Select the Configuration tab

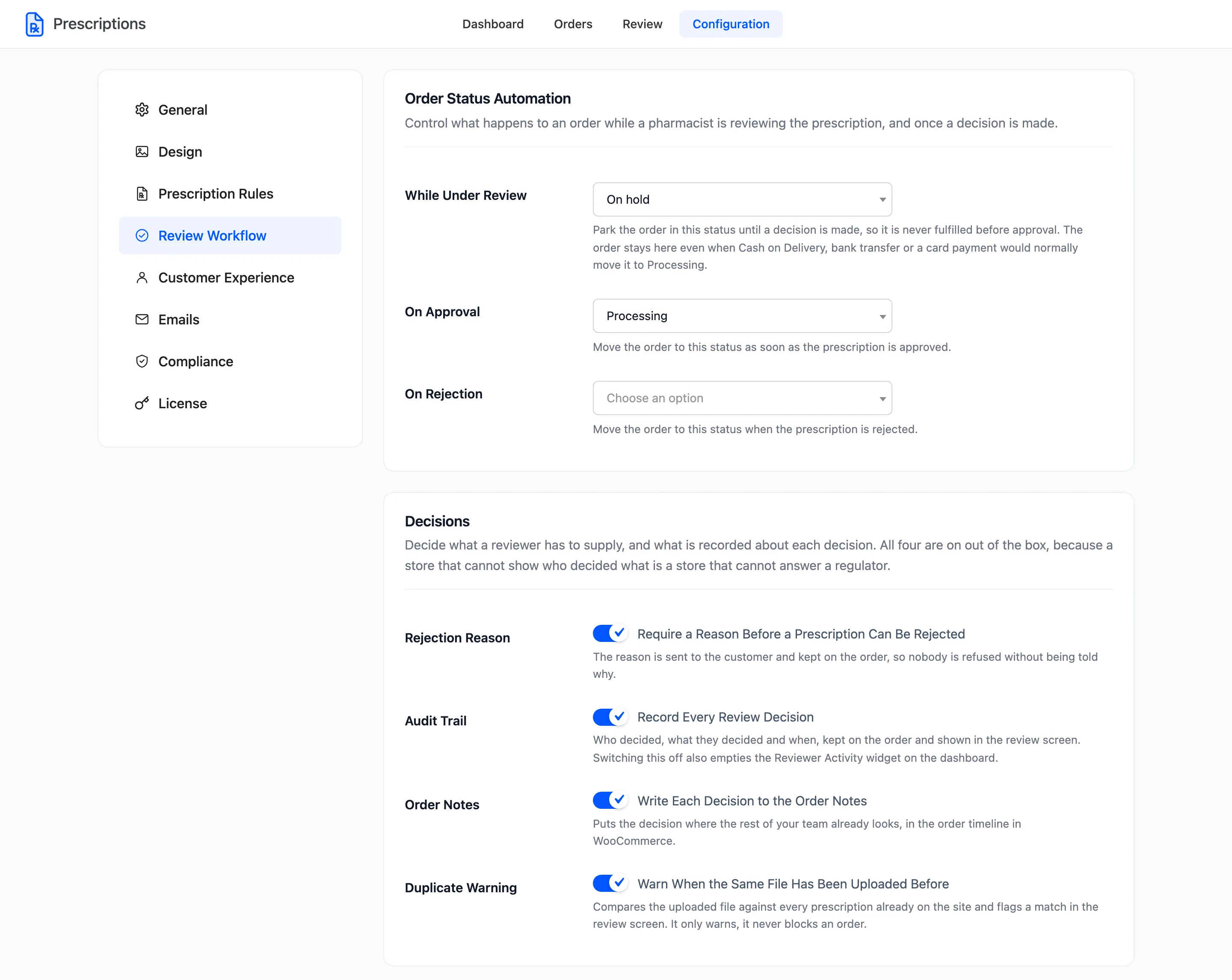(x=731, y=24)
